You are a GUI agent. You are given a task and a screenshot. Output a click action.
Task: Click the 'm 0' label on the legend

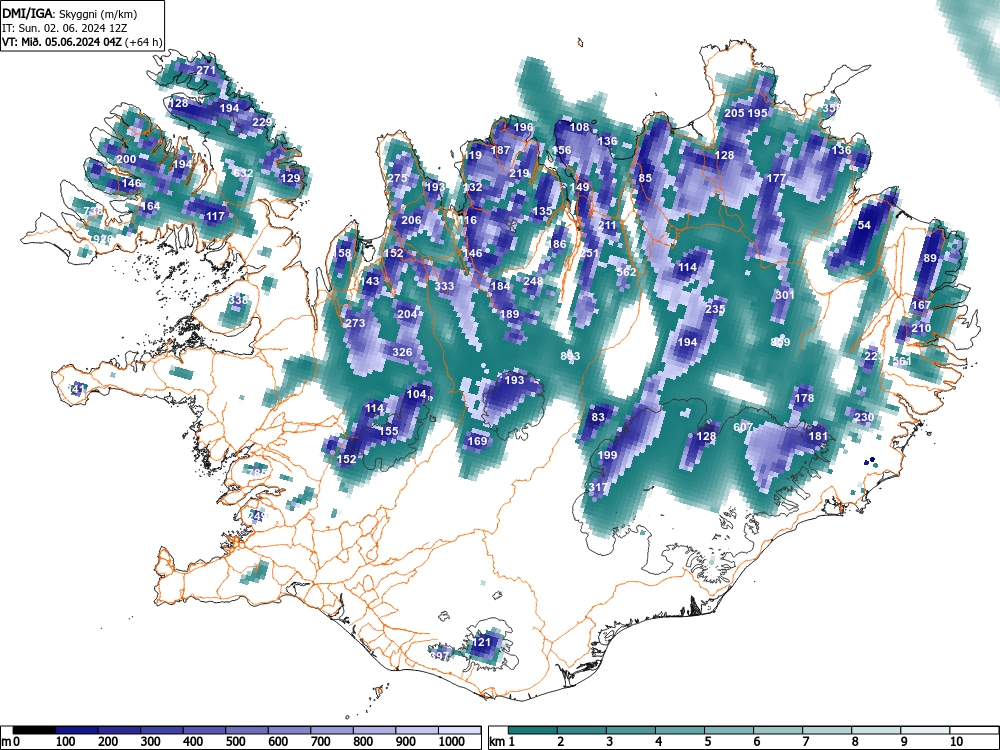click(11, 742)
